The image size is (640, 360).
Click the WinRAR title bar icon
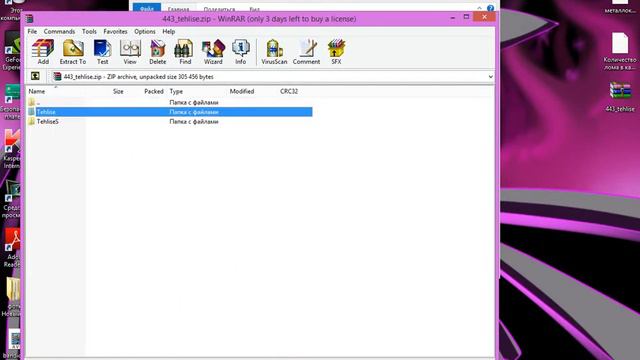tap(29, 19)
